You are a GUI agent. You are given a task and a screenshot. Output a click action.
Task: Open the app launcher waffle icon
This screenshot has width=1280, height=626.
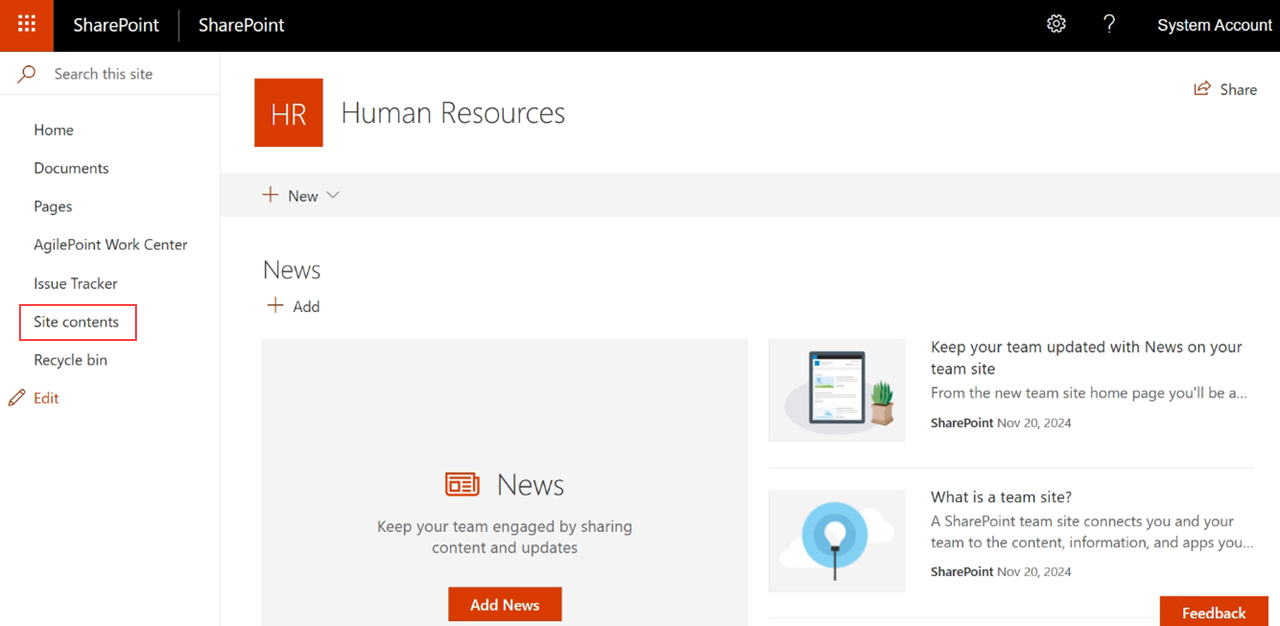click(27, 25)
